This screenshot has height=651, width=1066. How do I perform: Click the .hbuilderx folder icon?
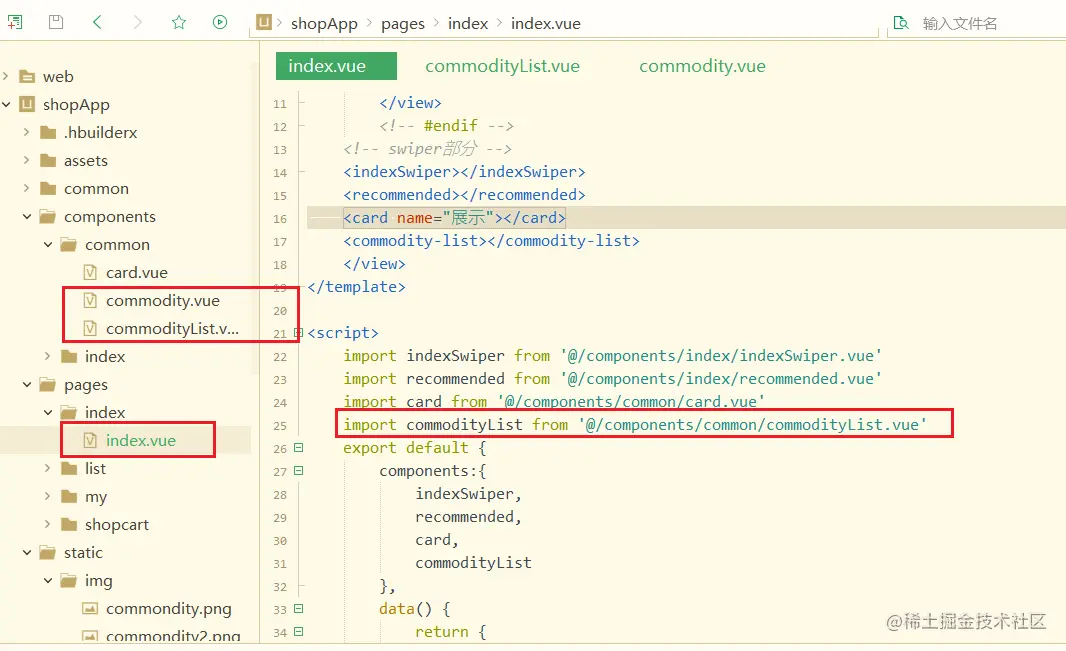(x=48, y=133)
